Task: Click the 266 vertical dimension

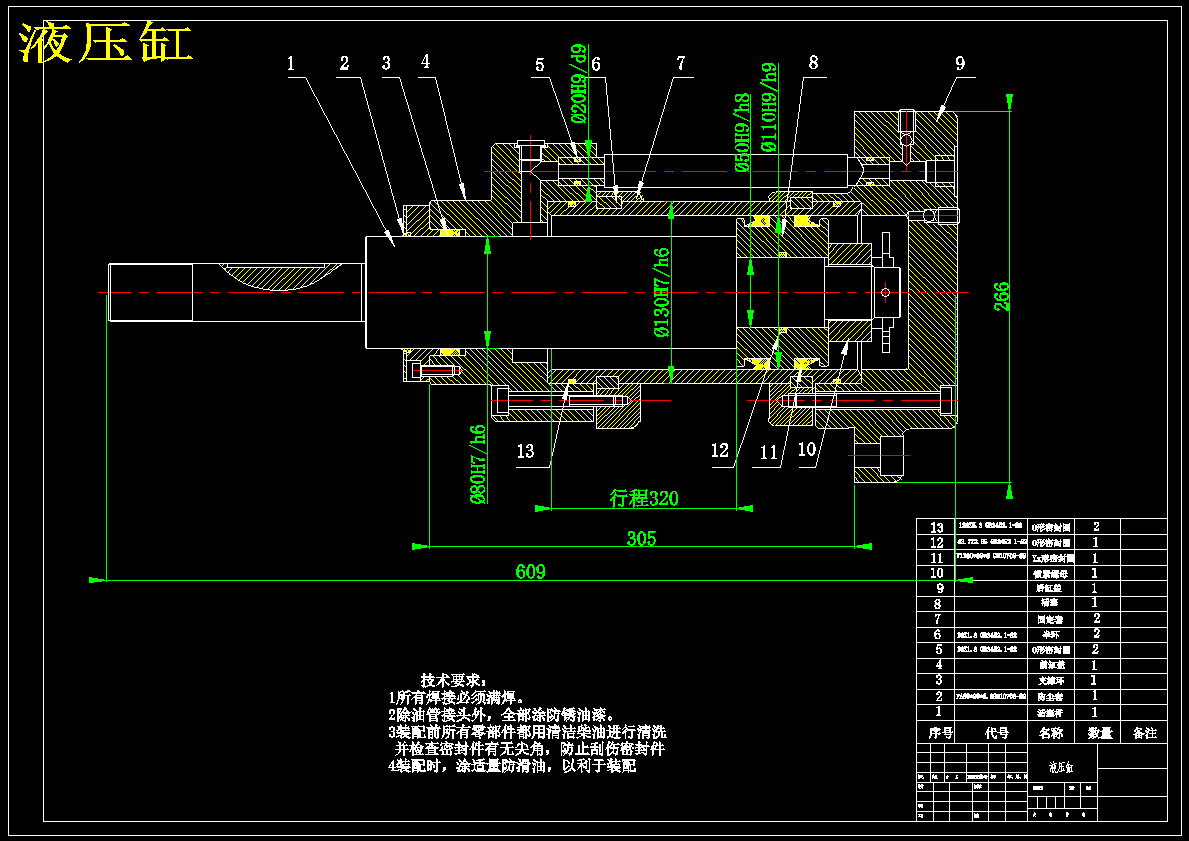Action: pos(1002,297)
